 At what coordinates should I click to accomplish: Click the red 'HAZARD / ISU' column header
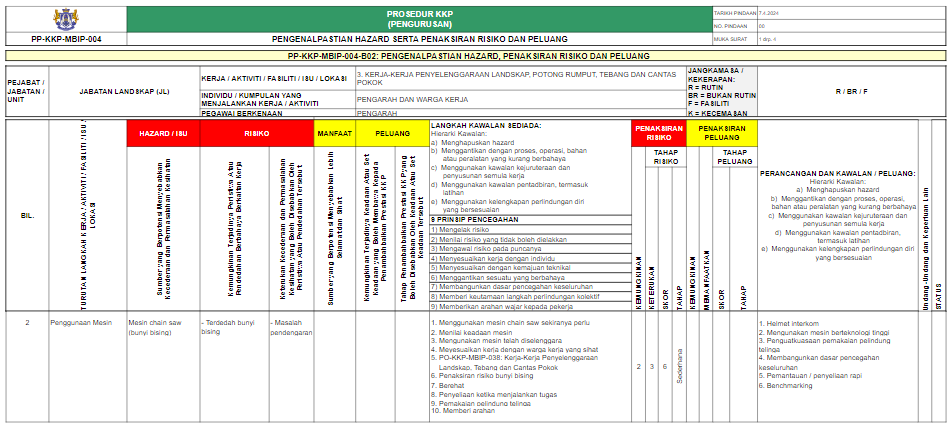point(163,134)
